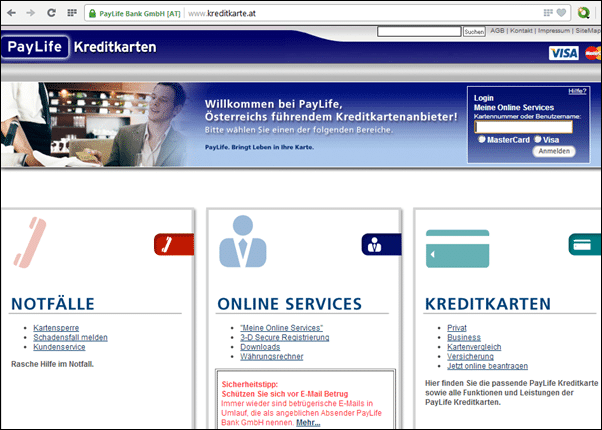The width and height of the screenshot is (602, 430).
Task: Open the Hilfe? link in the login box
Action: coord(577,91)
